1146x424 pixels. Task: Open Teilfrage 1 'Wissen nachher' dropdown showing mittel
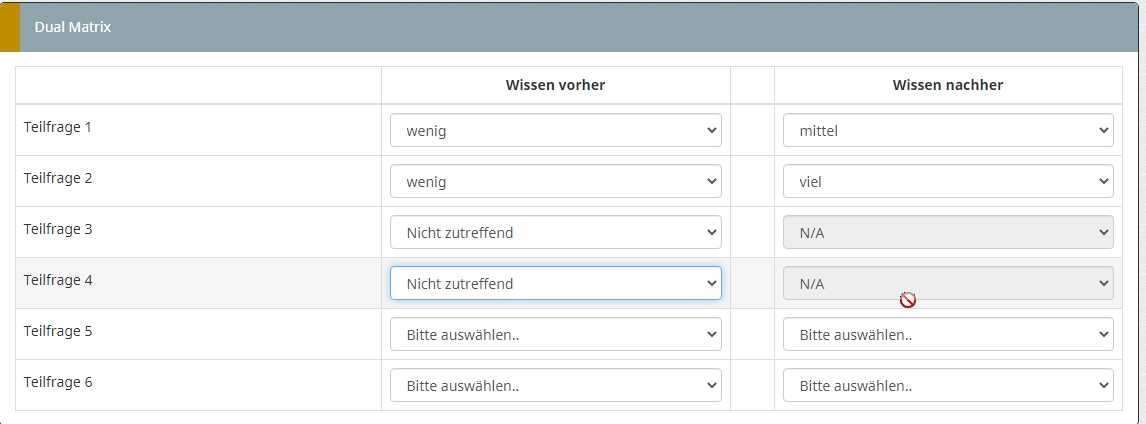[947, 130]
